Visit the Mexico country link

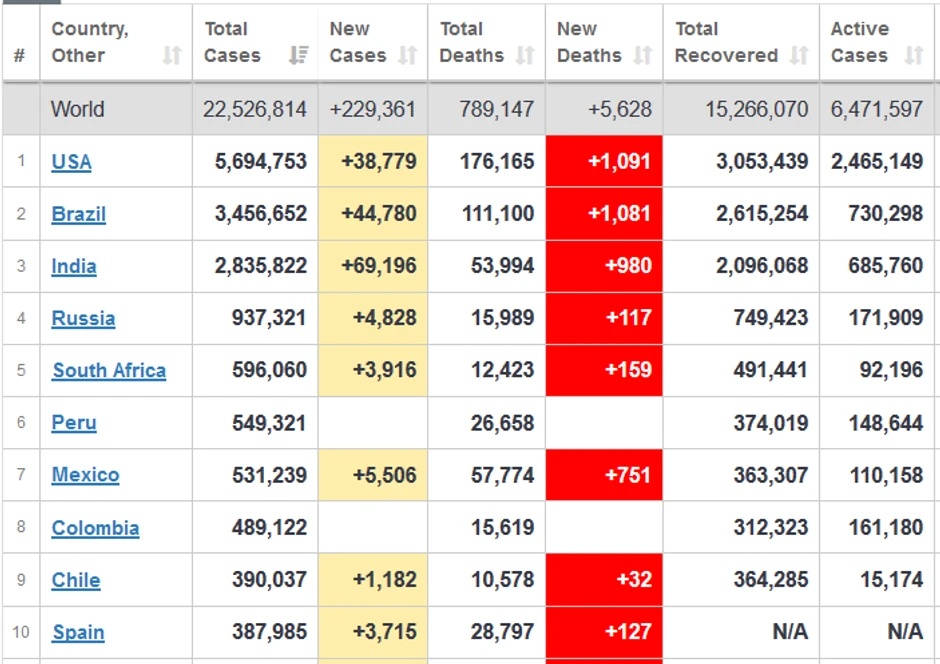coord(85,475)
